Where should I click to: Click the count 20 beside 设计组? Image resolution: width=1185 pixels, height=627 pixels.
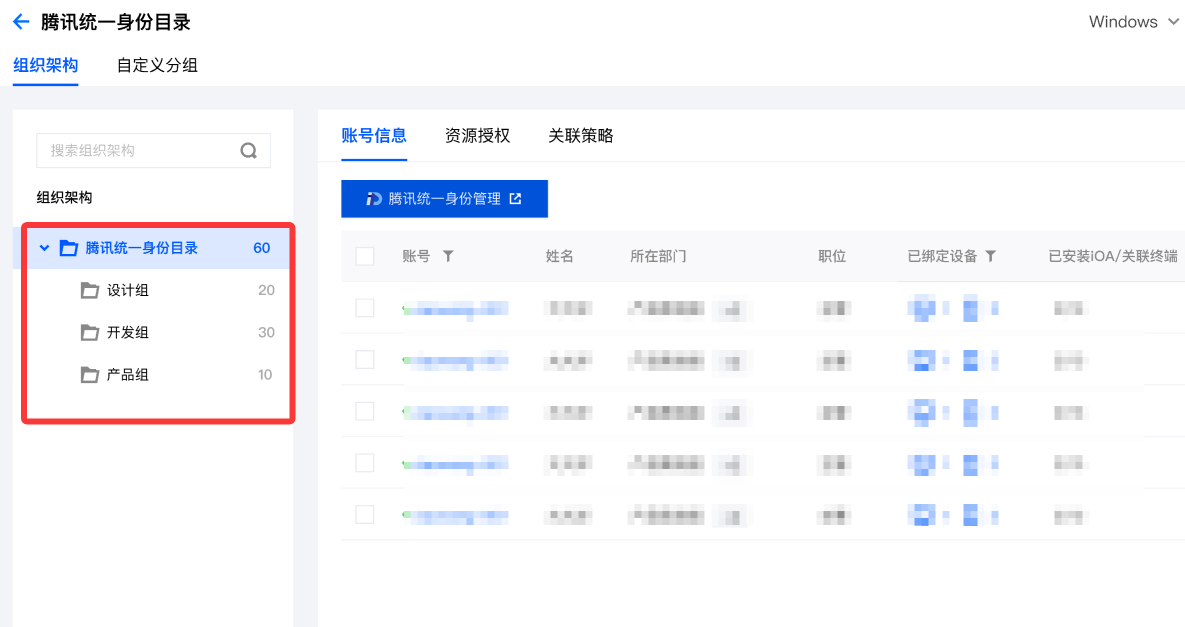click(x=266, y=290)
